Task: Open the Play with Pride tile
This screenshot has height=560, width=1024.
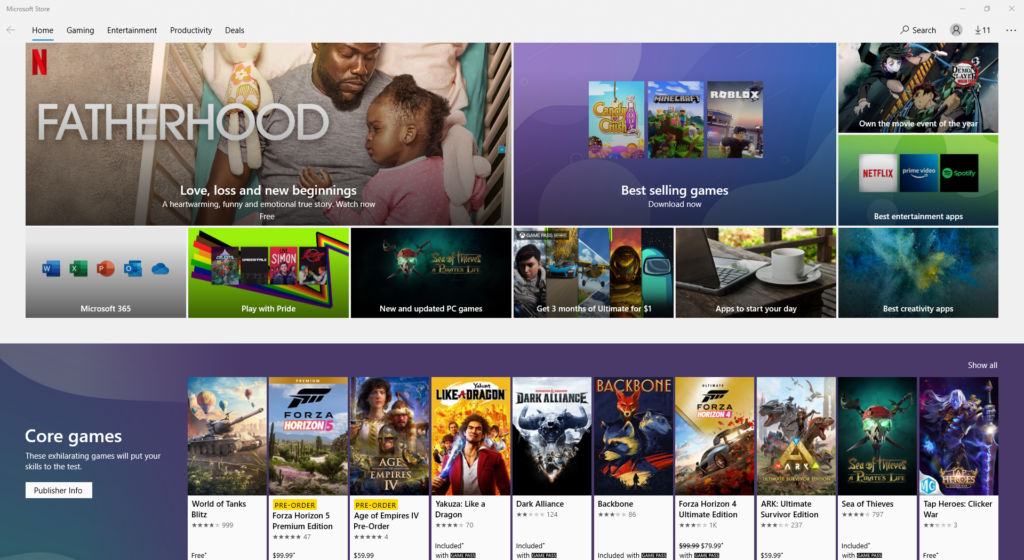Action: tap(268, 273)
